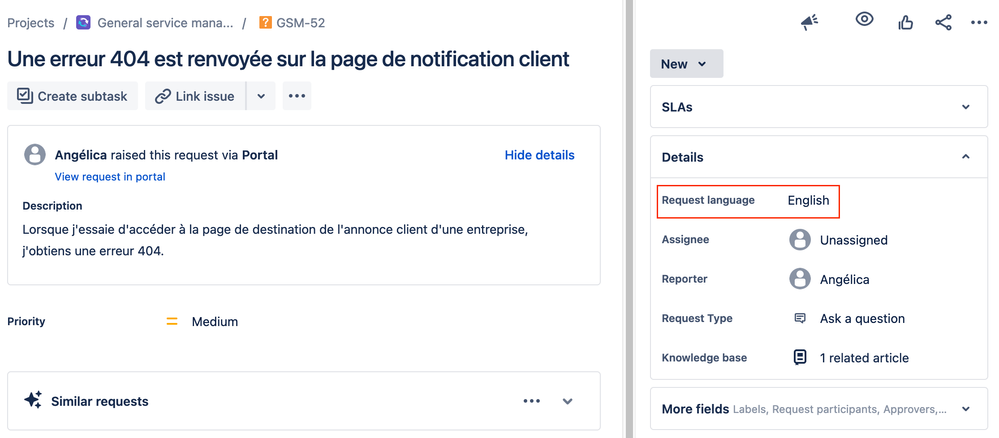Viewport: 999px width, 438px height.
Task: Click Hide details link
Action: pyautogui.click(x=540, y=155)
